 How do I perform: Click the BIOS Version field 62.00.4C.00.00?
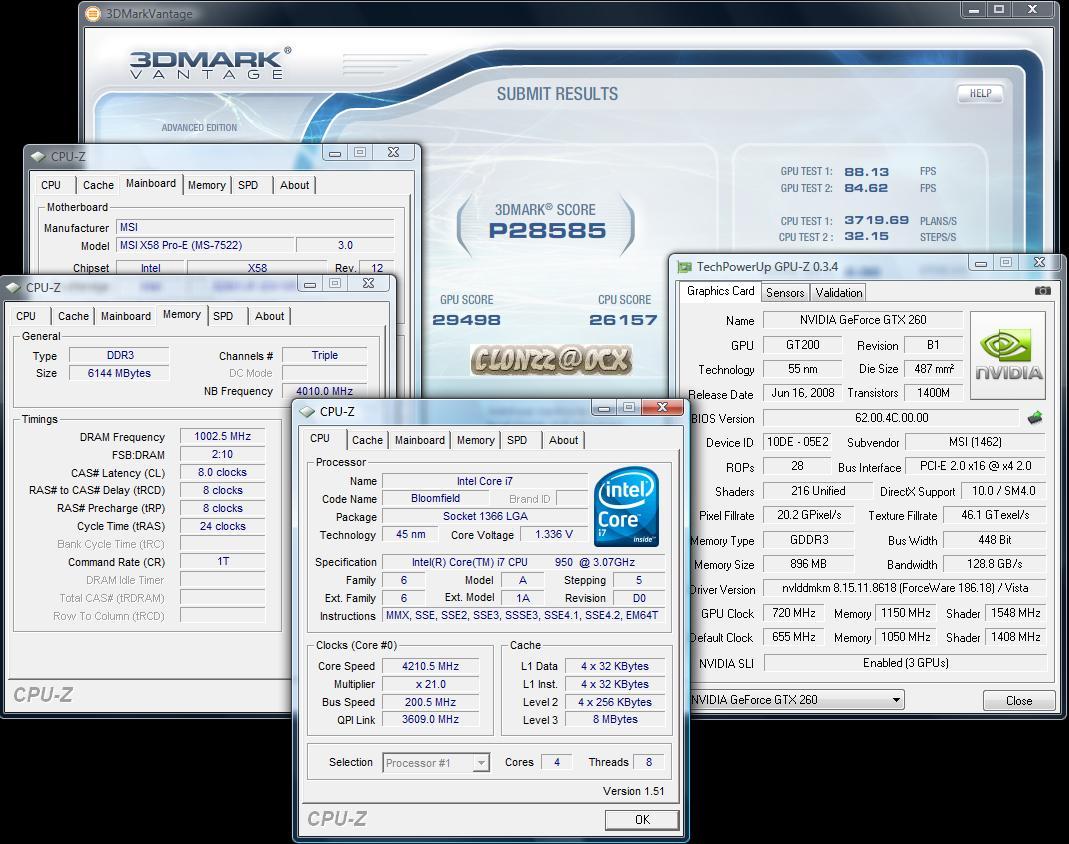coord(892,418)
